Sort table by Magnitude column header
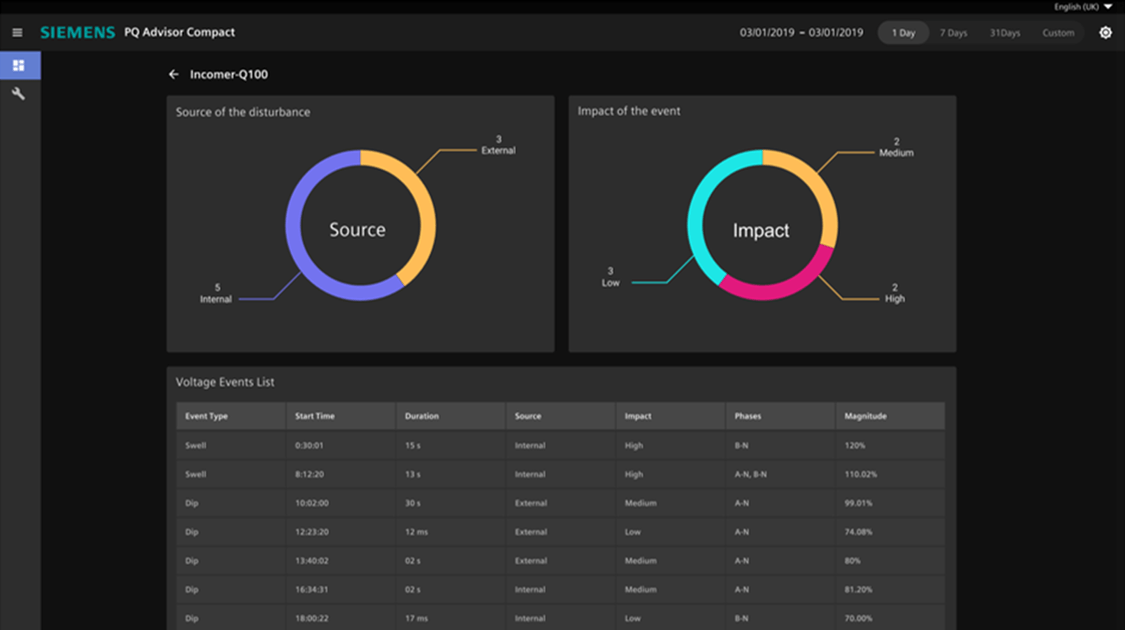This screenshot has height=630, width=1125. 865,416
